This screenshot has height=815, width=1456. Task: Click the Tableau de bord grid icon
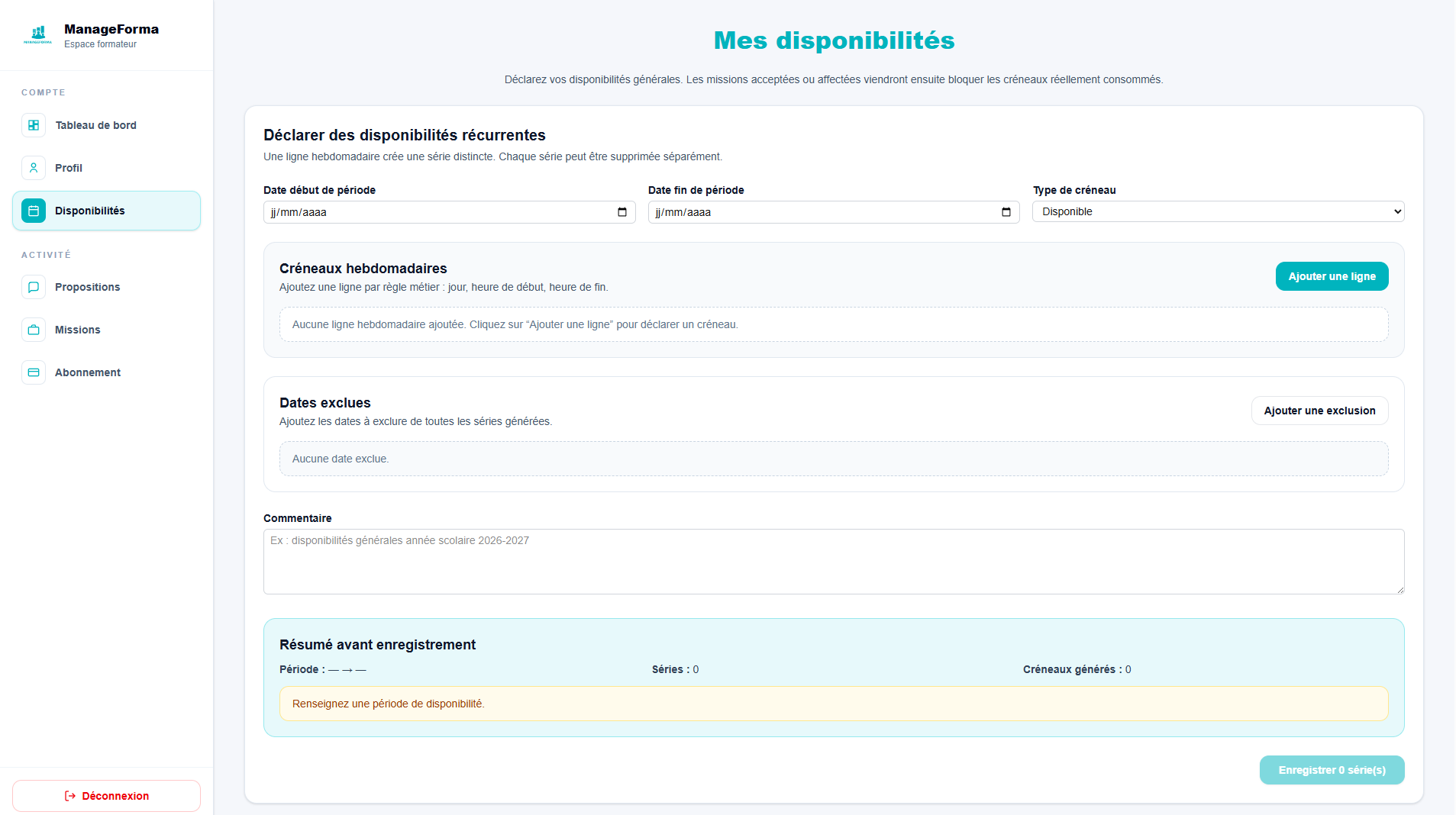pos(34,125)
